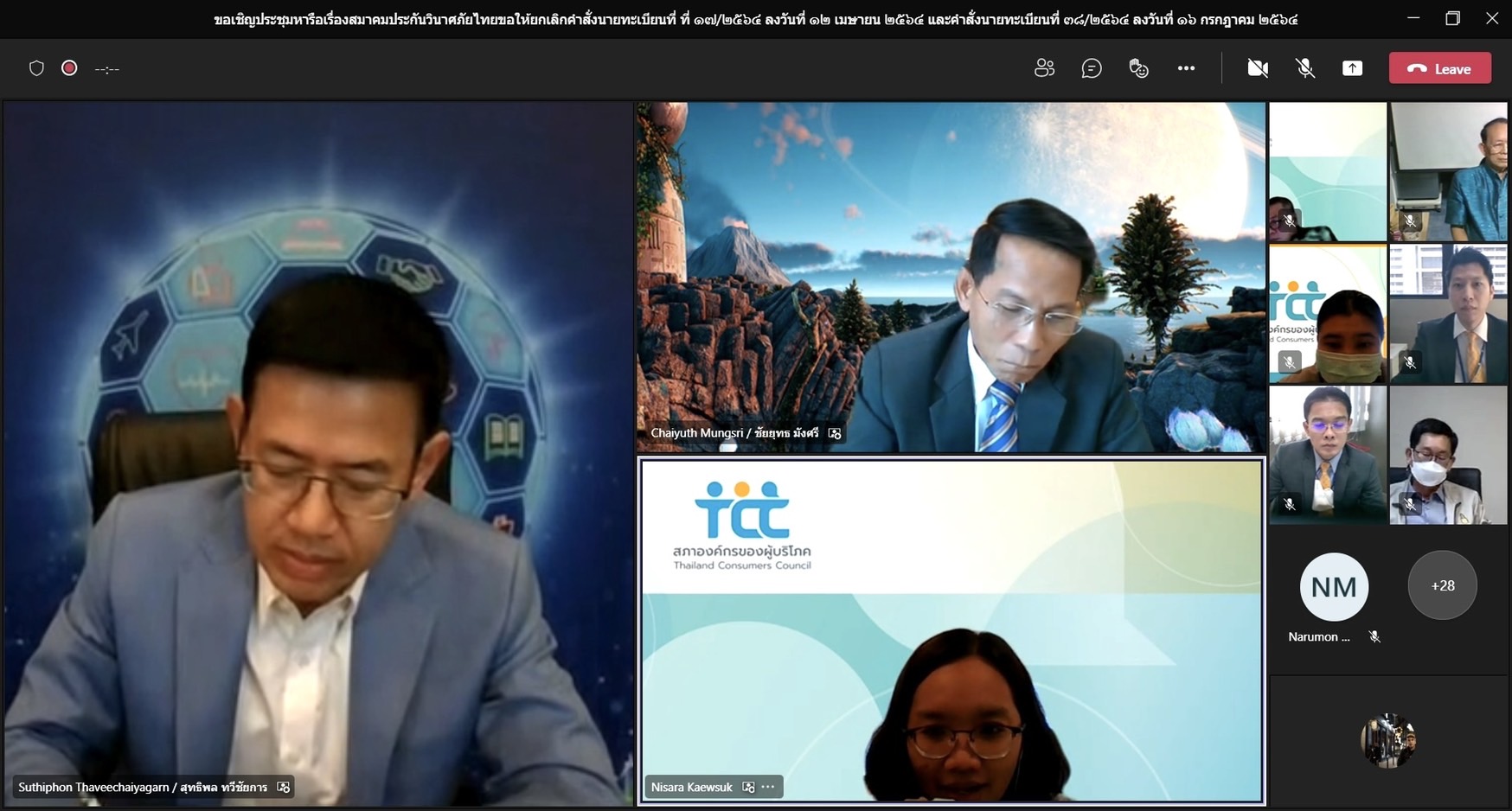Open reactions and raise hand menu

click(1139, 68)
